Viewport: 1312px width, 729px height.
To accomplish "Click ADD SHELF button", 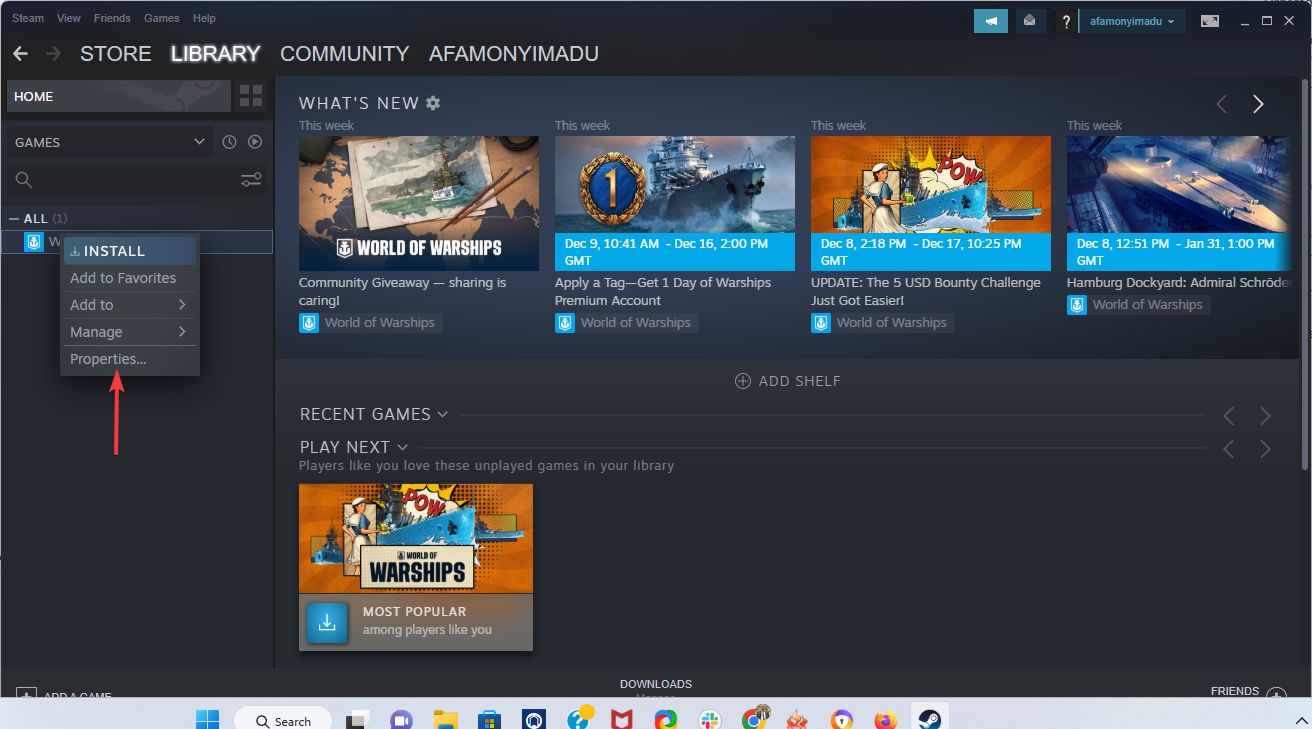I will point(788,381).
